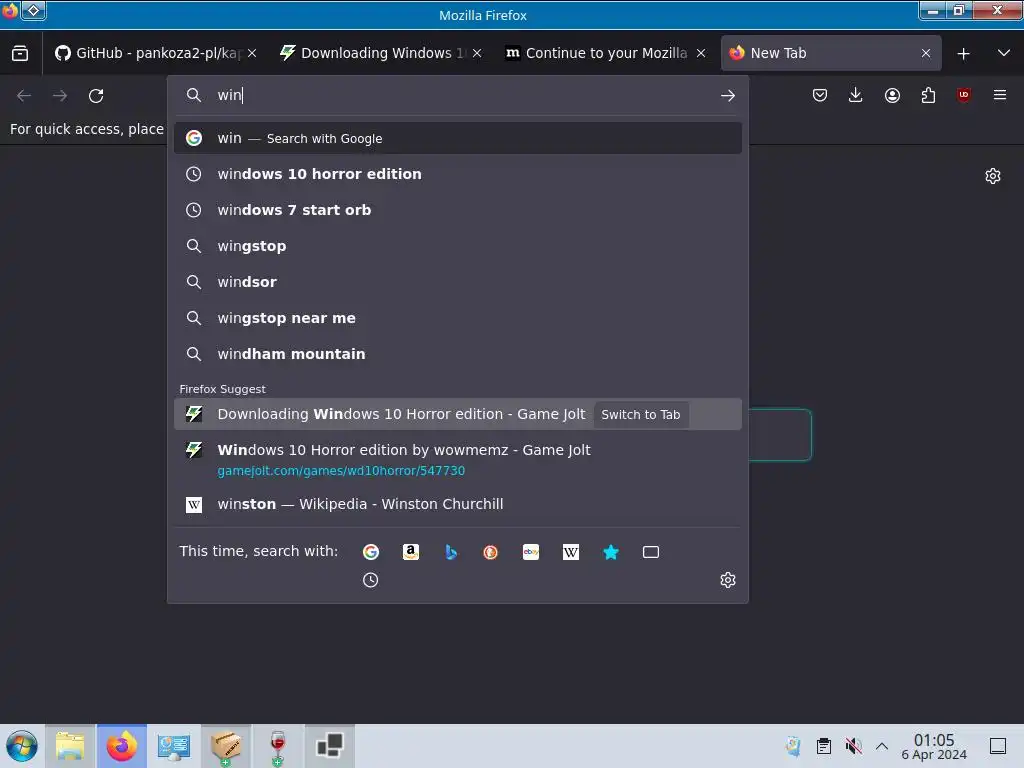This screenshot has width=1024, height=768.
Task: Open the Firefox application menu
Action: (1000, 95)
